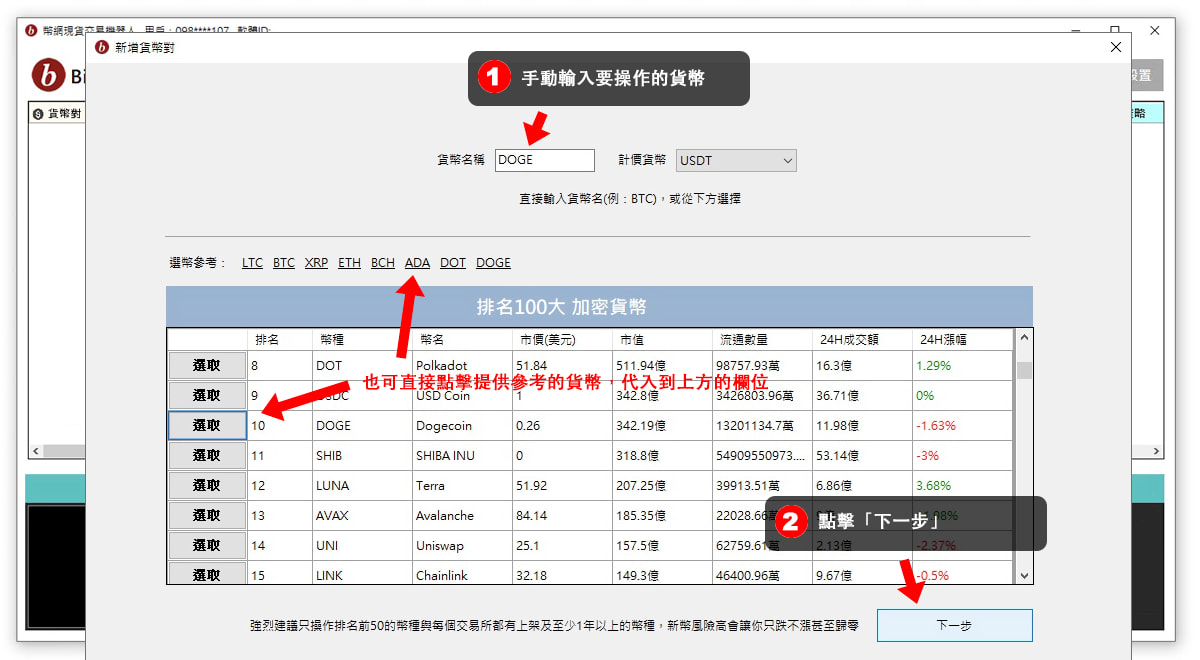1200x660 pixels.
Task: Focus the 貨幣名稱 input field containing DOGE
Action: 545,160
